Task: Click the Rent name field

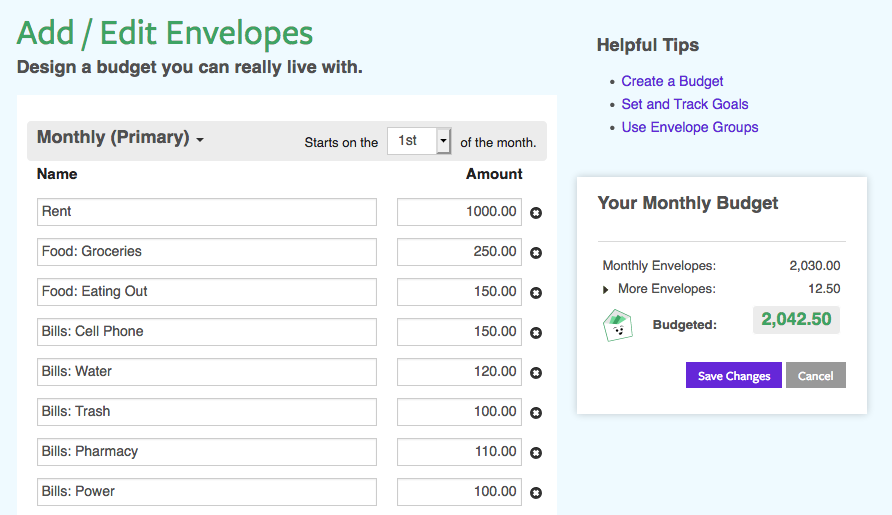Action: 207,212
